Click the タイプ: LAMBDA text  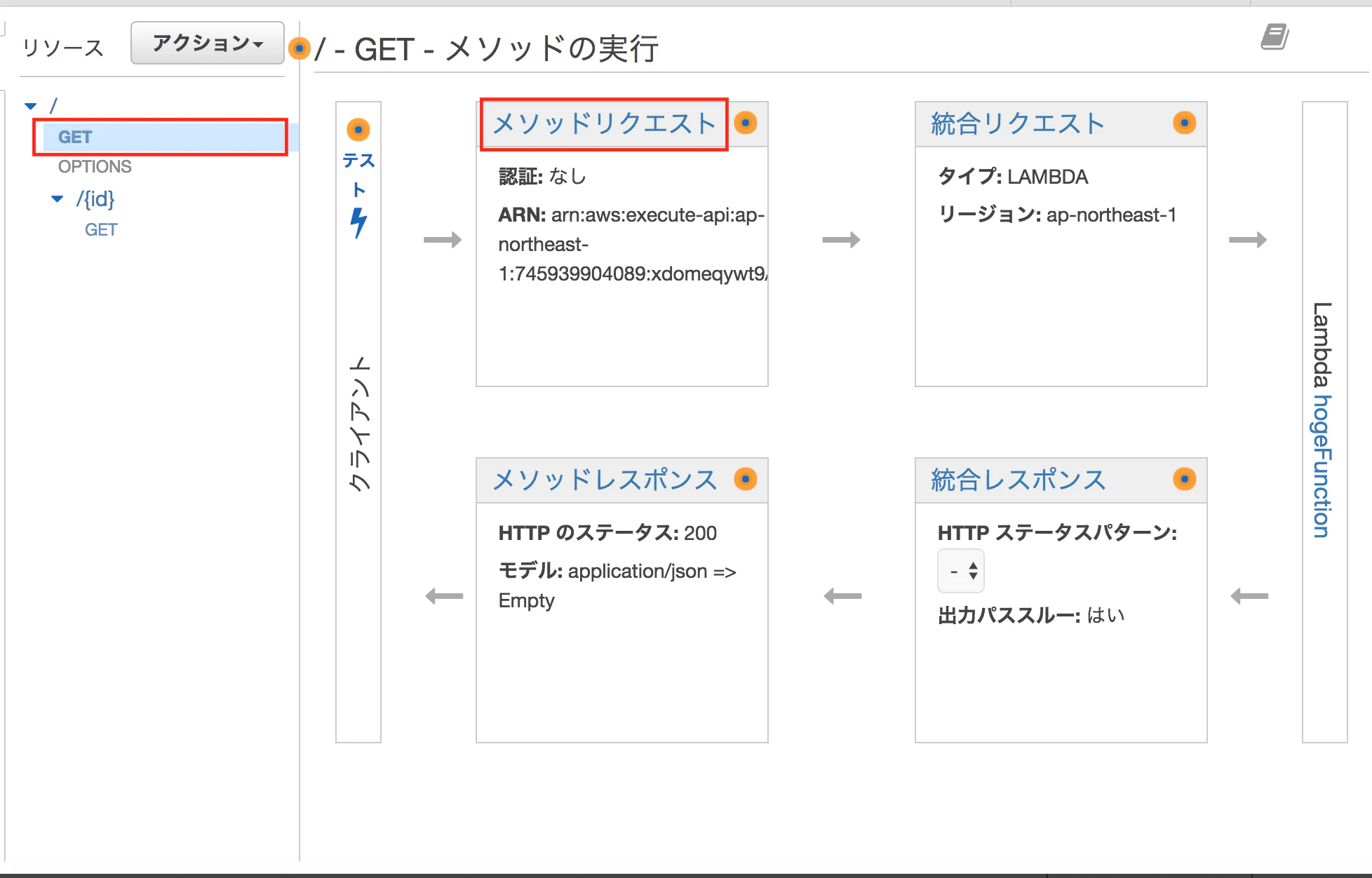coord(1013,176)
